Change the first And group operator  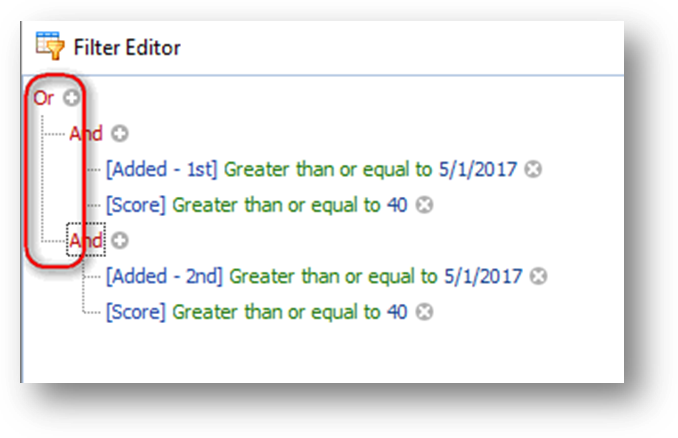86,134
